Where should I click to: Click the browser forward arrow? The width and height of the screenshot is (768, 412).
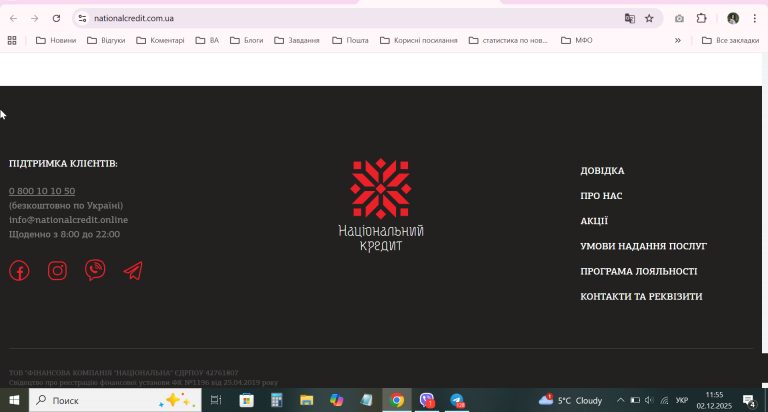34,18
